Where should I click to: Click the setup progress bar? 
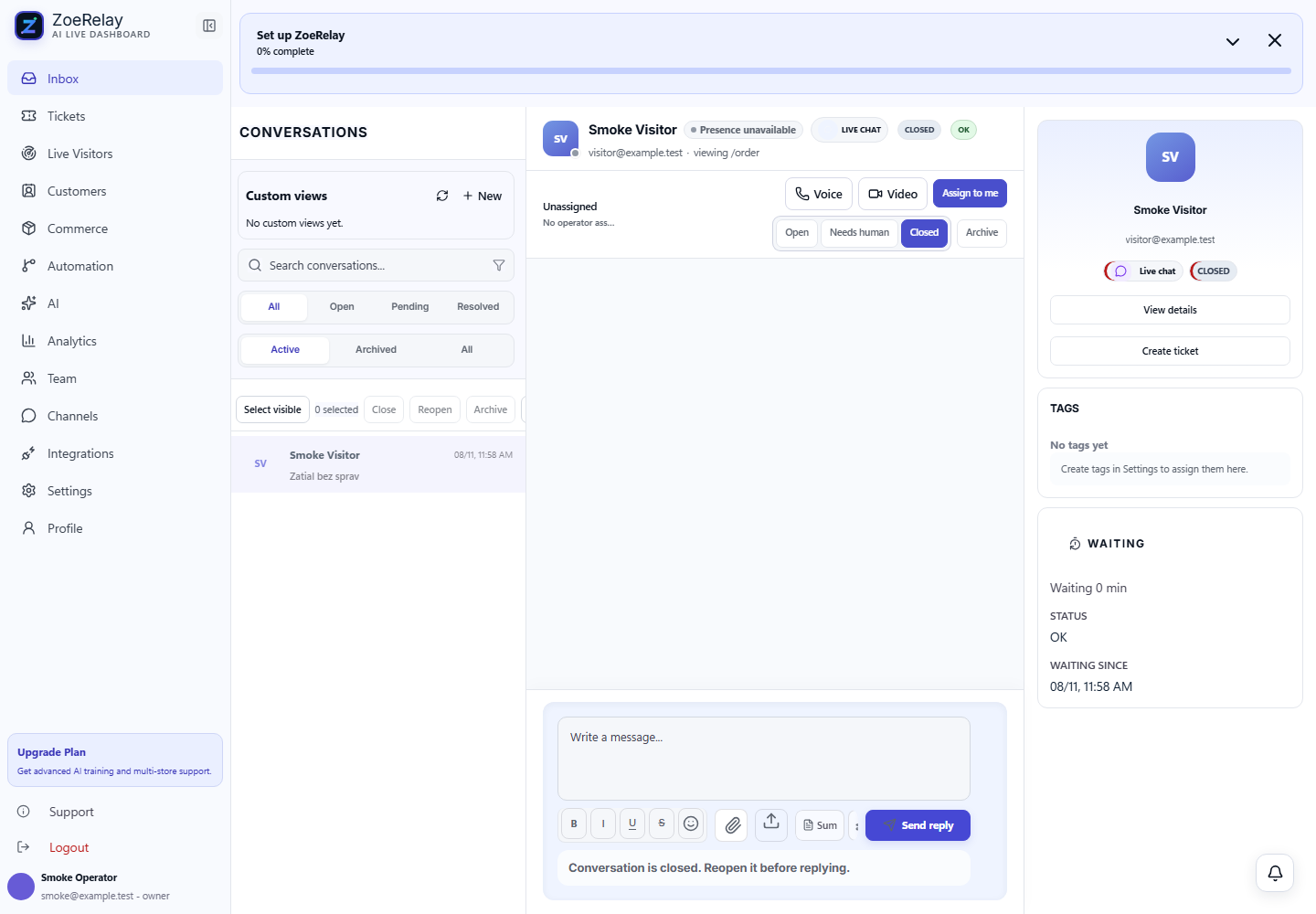pos(771,70)
